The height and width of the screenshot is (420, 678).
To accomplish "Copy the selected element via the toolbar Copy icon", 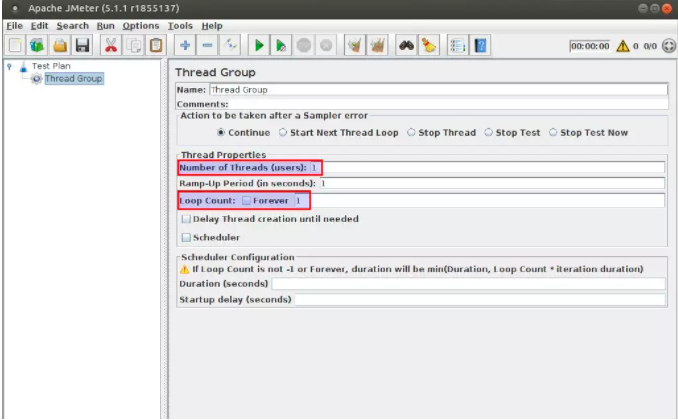I will click(133, 45).
